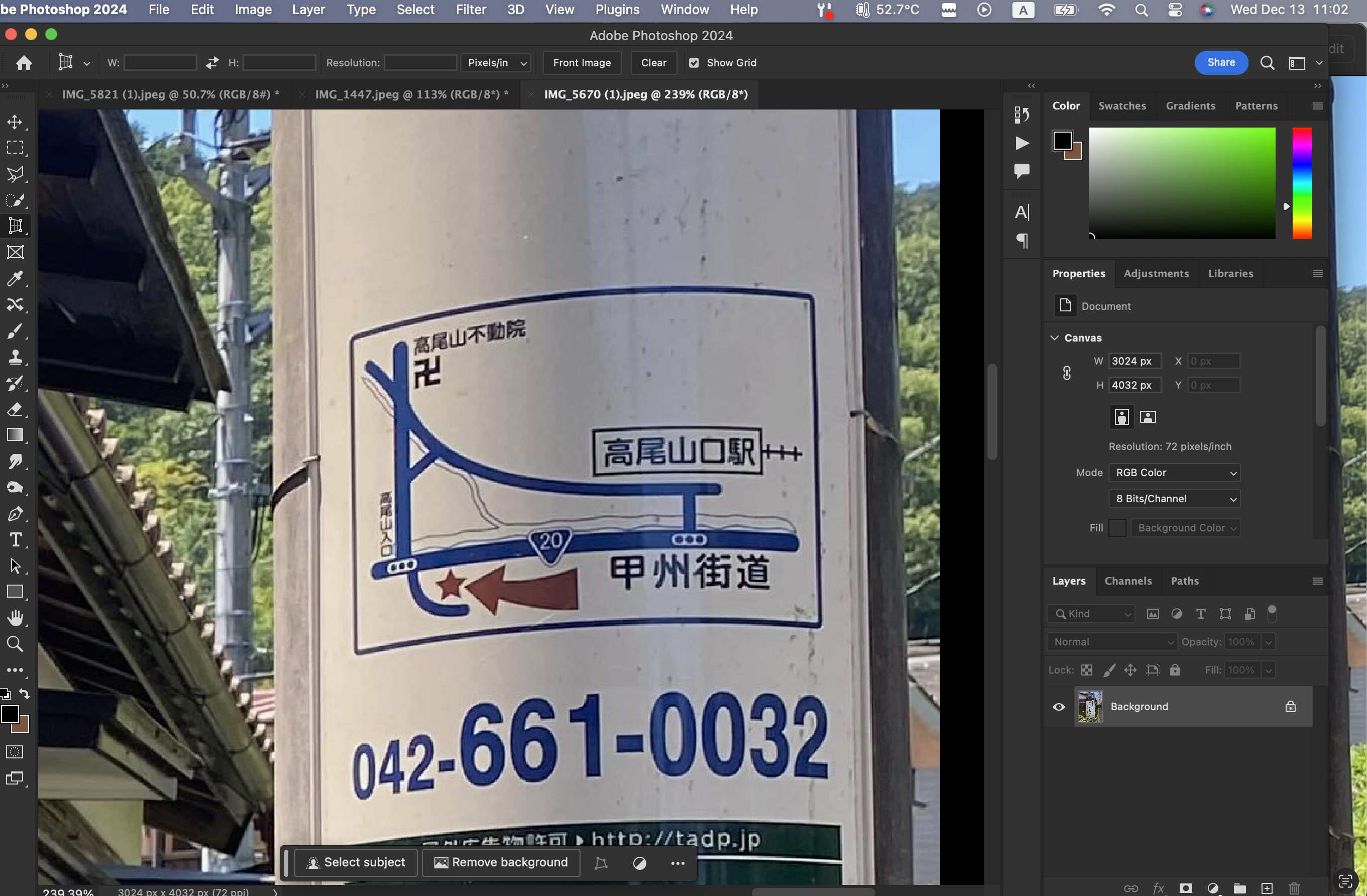Uncheck the Show Grid checkbox
The height and width of the screenshot is (896, 1367).
coord(694,63)
